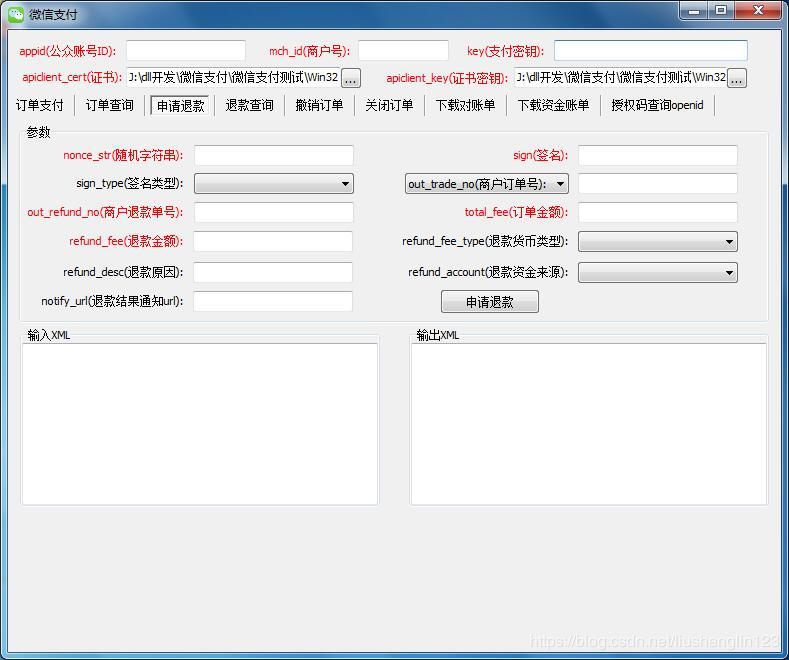
Task: Select the 申请退款 tab
Action: pyautogui.click(x=180, y=106)
